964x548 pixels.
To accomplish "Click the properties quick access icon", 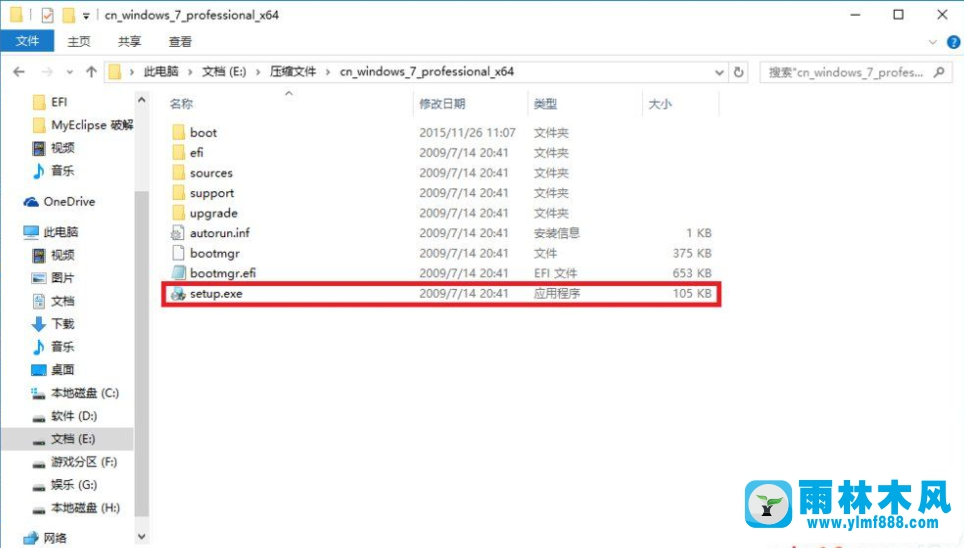I will 47,15.
